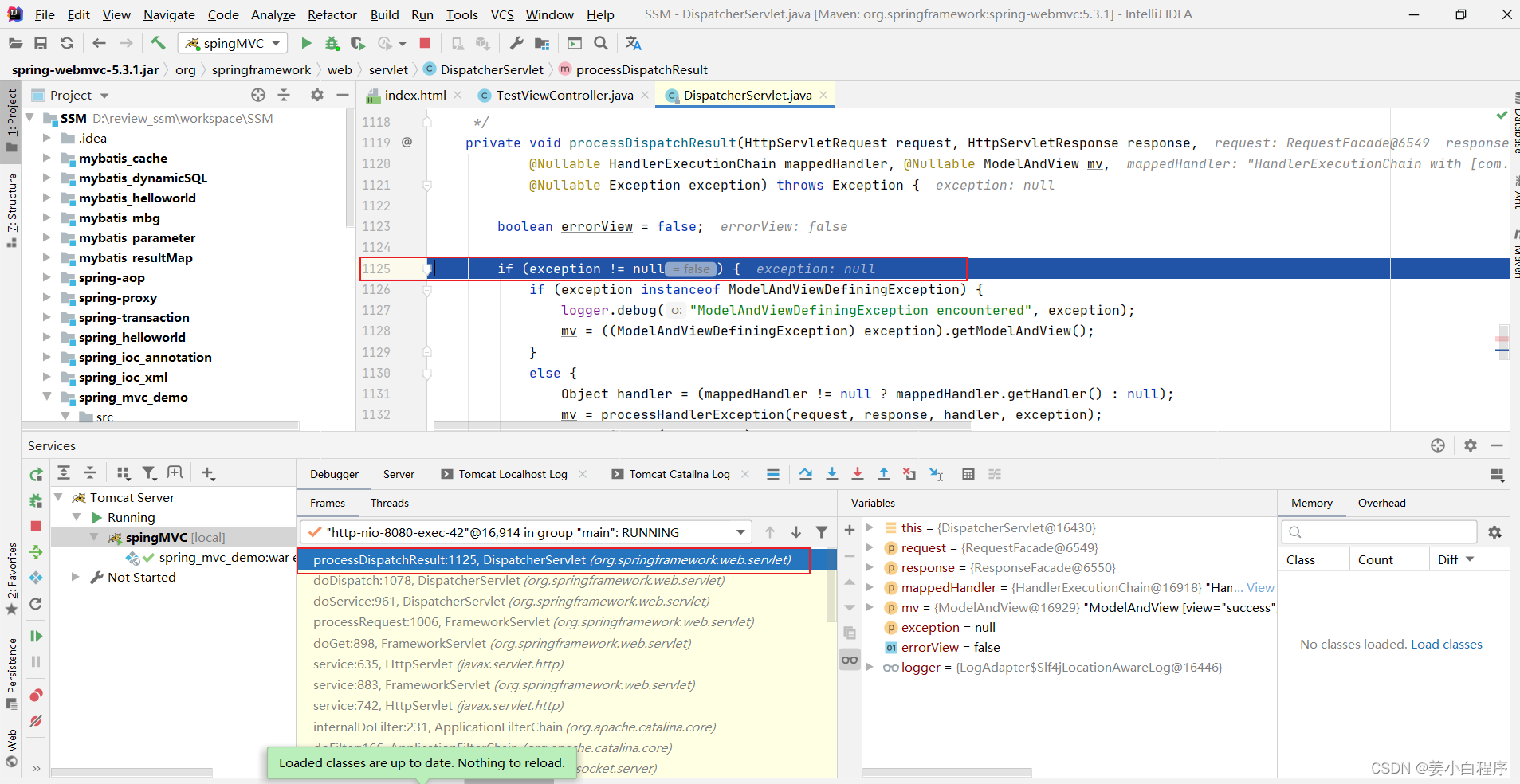The height and width of the screenshot is (784, 1520).
Task: Click the Resume Program icon in Services
Action: tap(36, 636)
